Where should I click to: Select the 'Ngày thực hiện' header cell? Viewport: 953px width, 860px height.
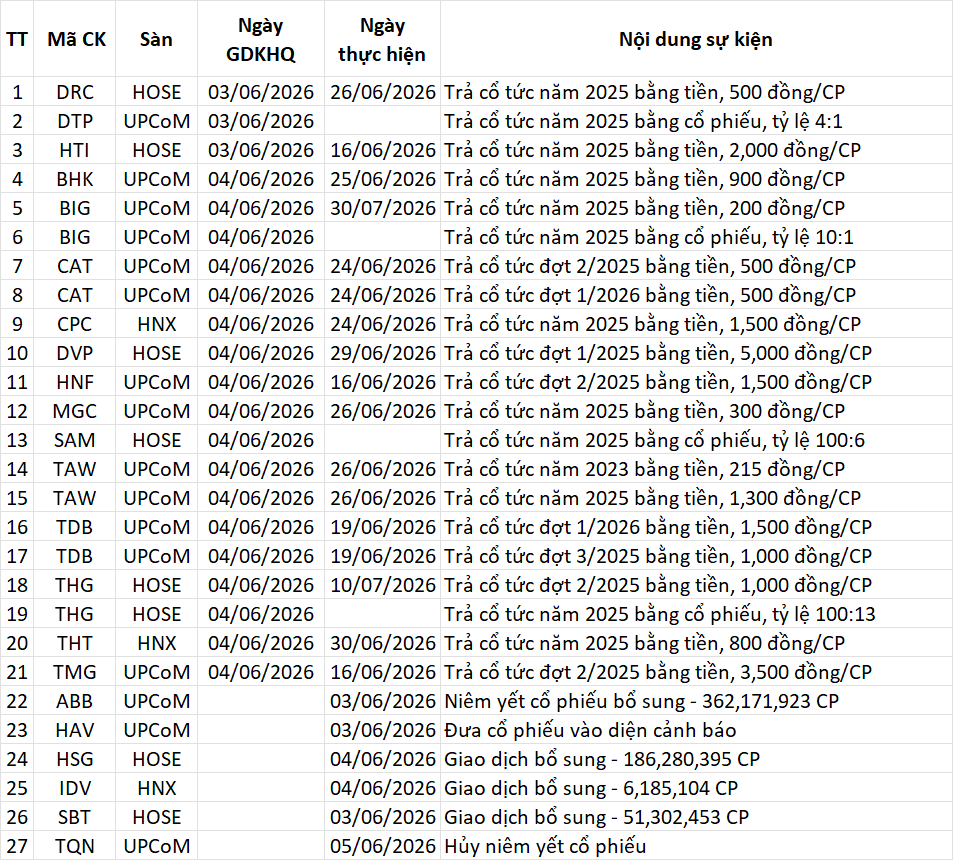coord(382,40)
